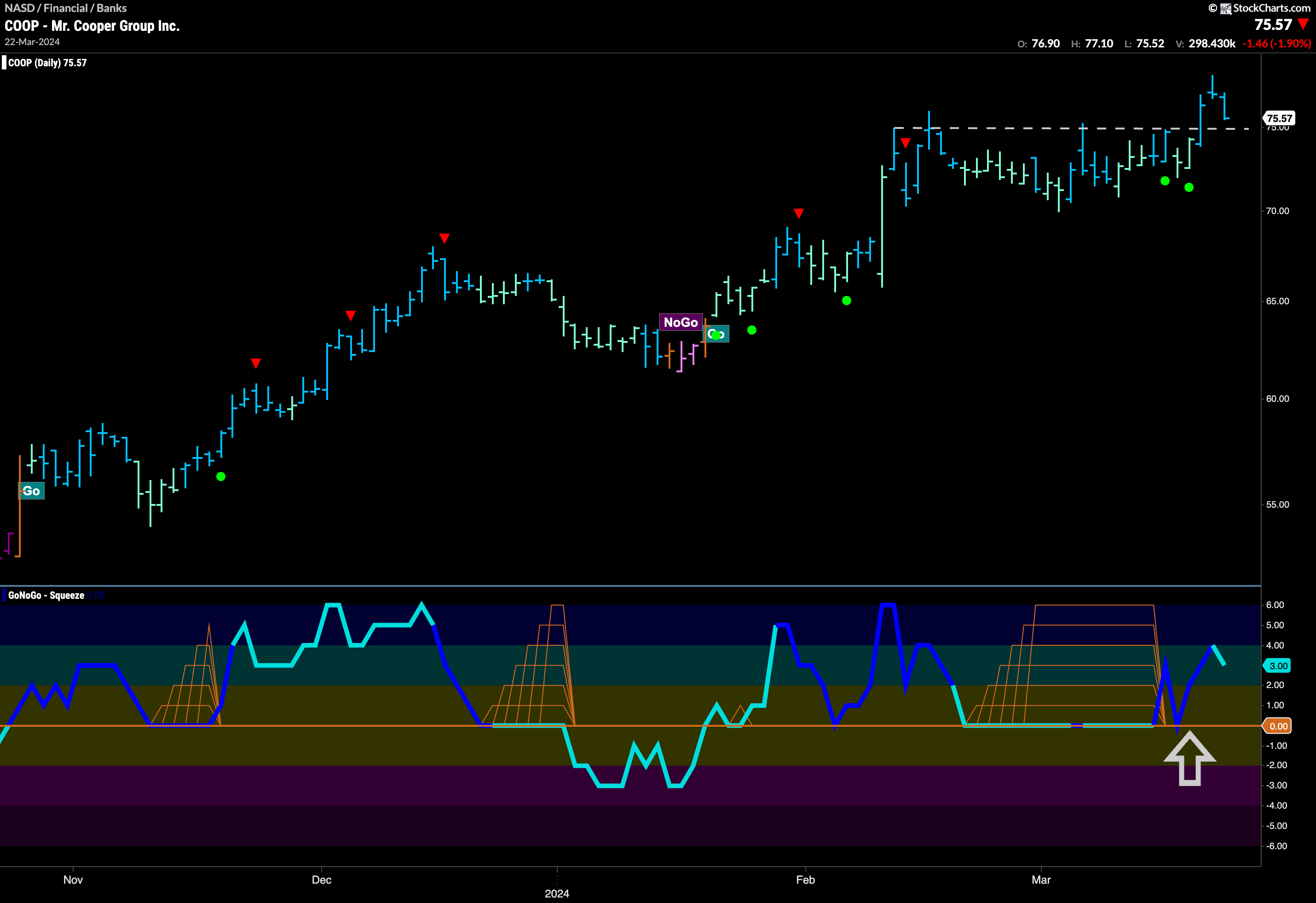
Task: Click the blue marker before GoNoGo - Squeeze
Action: coord(4,595)
